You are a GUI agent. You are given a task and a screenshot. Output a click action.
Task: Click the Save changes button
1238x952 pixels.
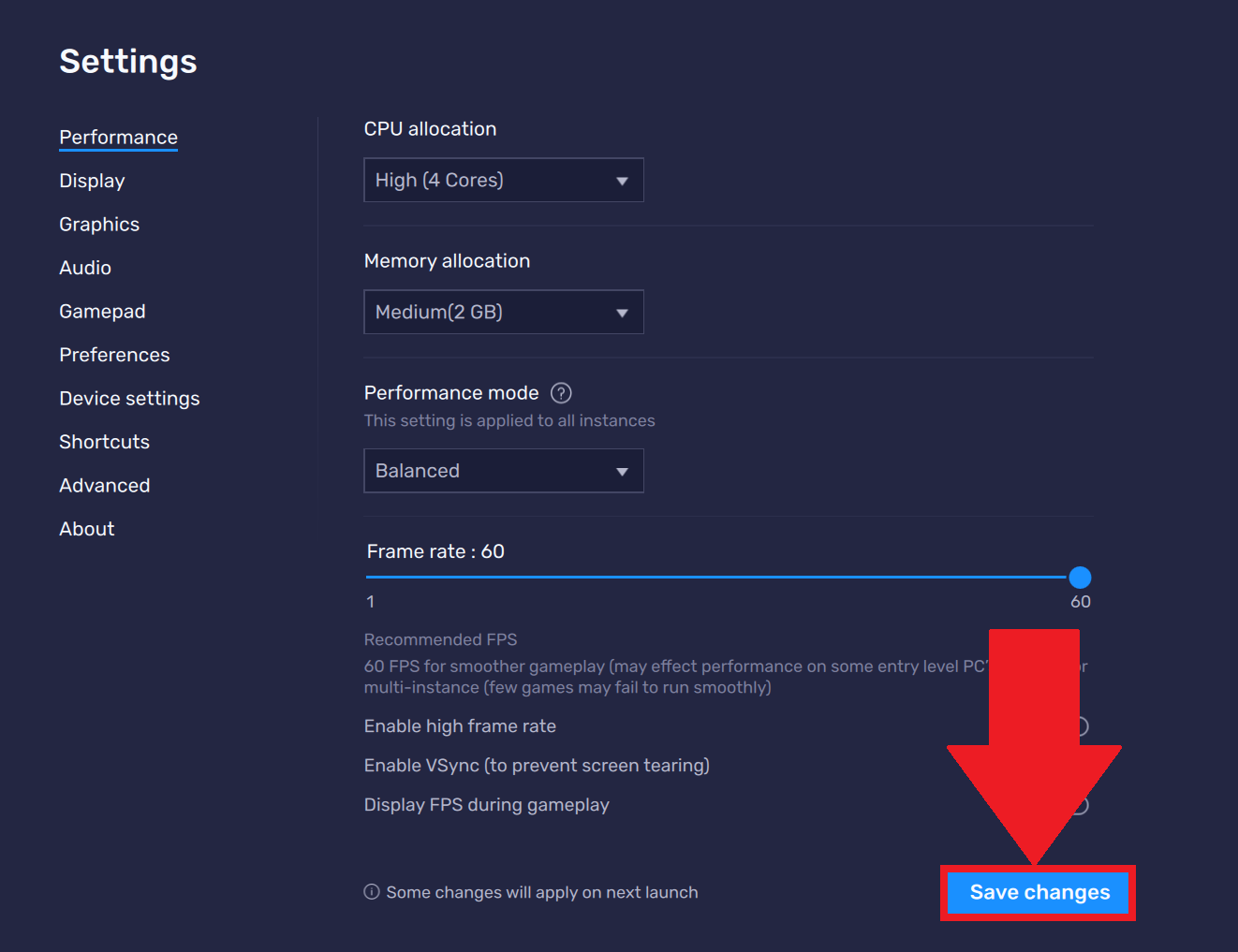pos(1038,892)
